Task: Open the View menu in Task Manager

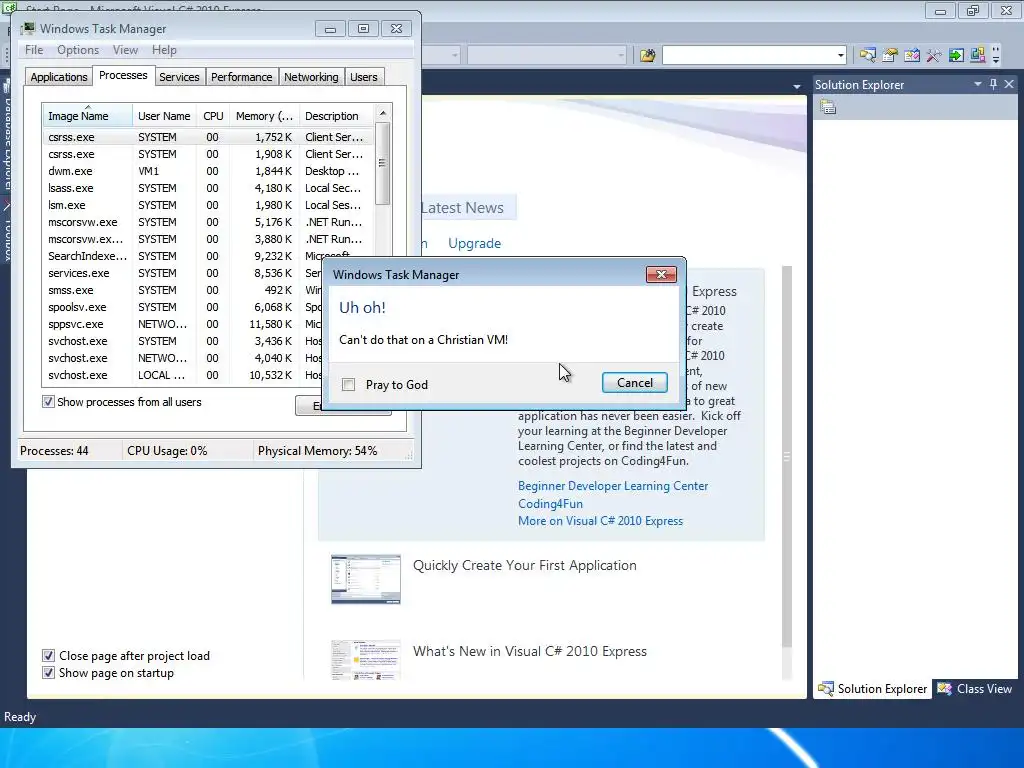Action: (125, 50)
